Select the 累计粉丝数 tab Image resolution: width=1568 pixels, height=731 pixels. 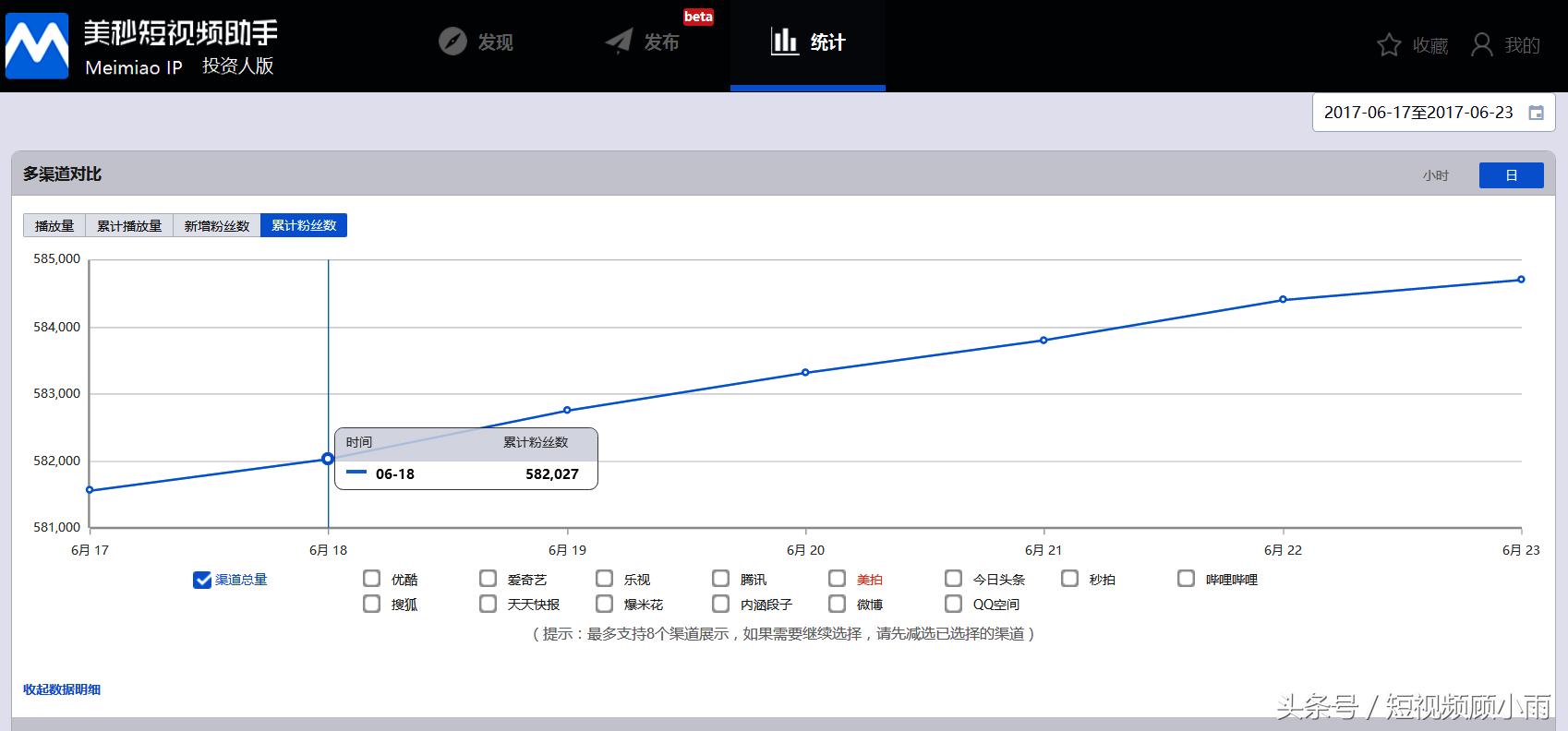pyautogui.click(x=304, y=225)
